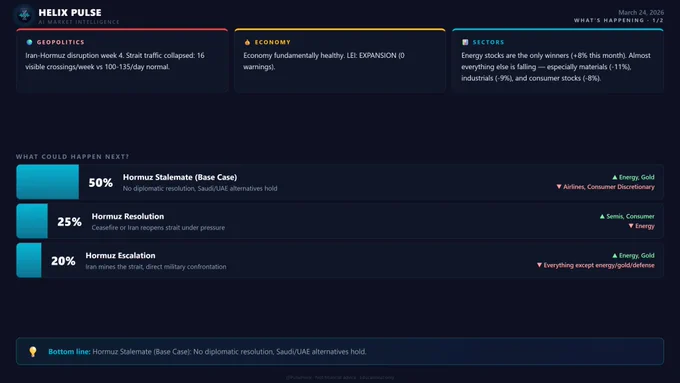Click the Economy flame icon

(247, 42)
